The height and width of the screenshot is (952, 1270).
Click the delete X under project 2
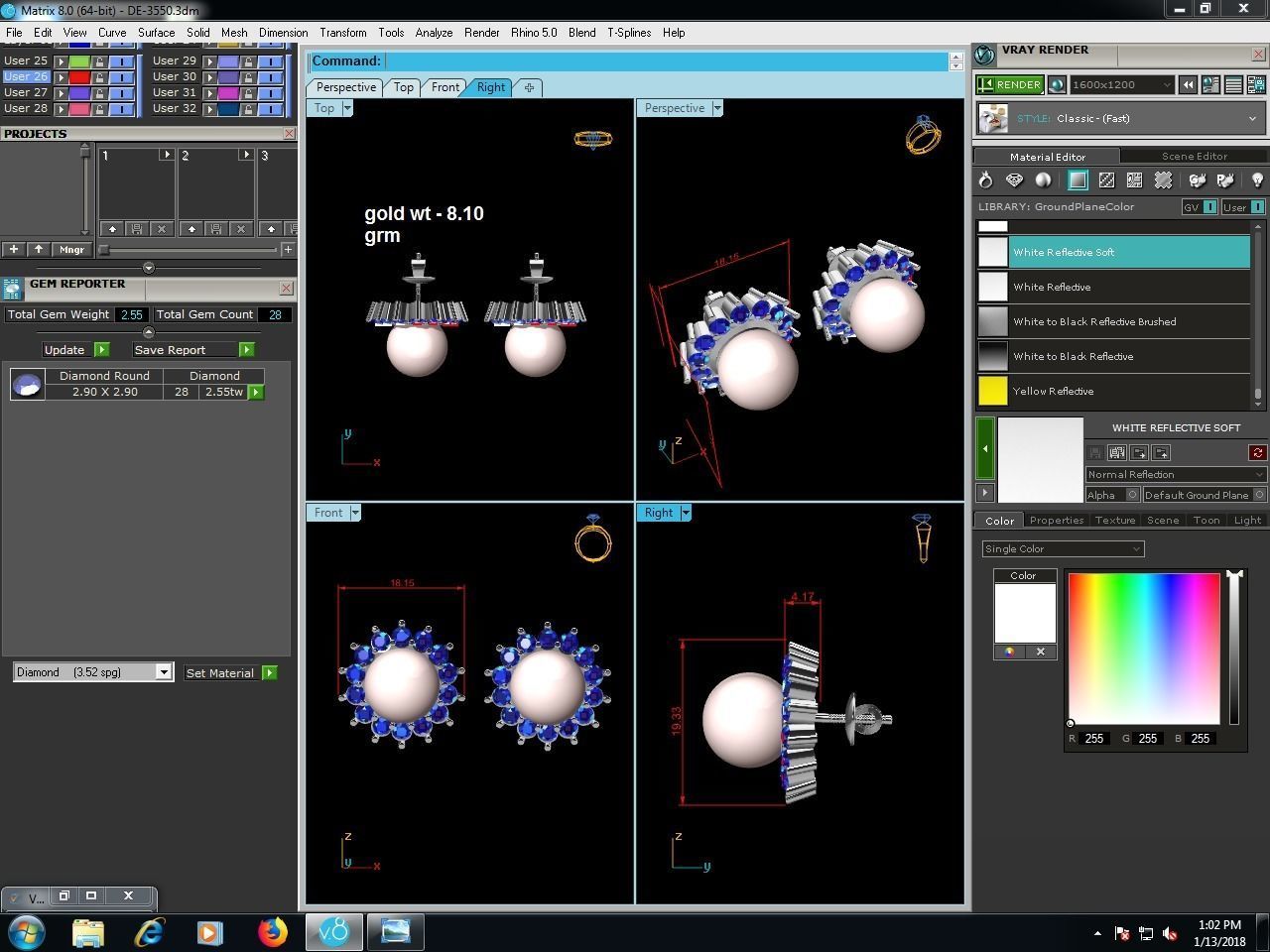tap(241, 229)
